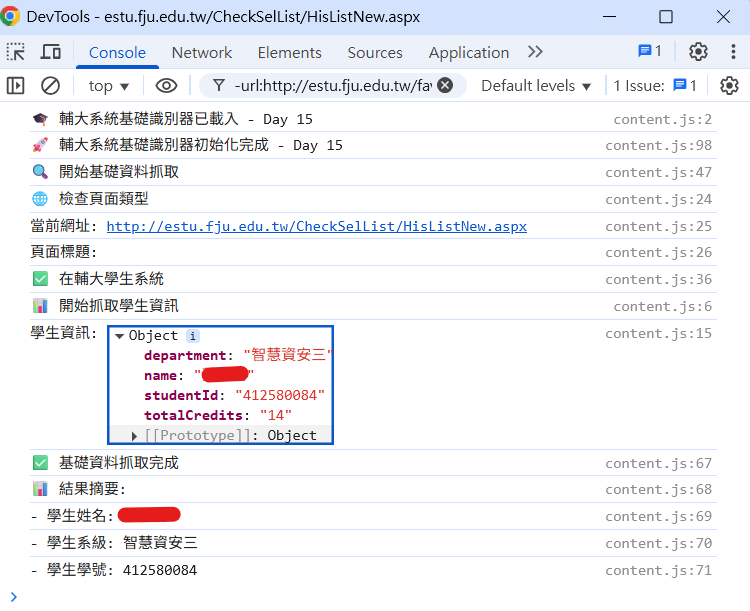The height and width of the screenshot is (611, 750).
Task: Open source link content.js:71
Action: click(659, 571)
